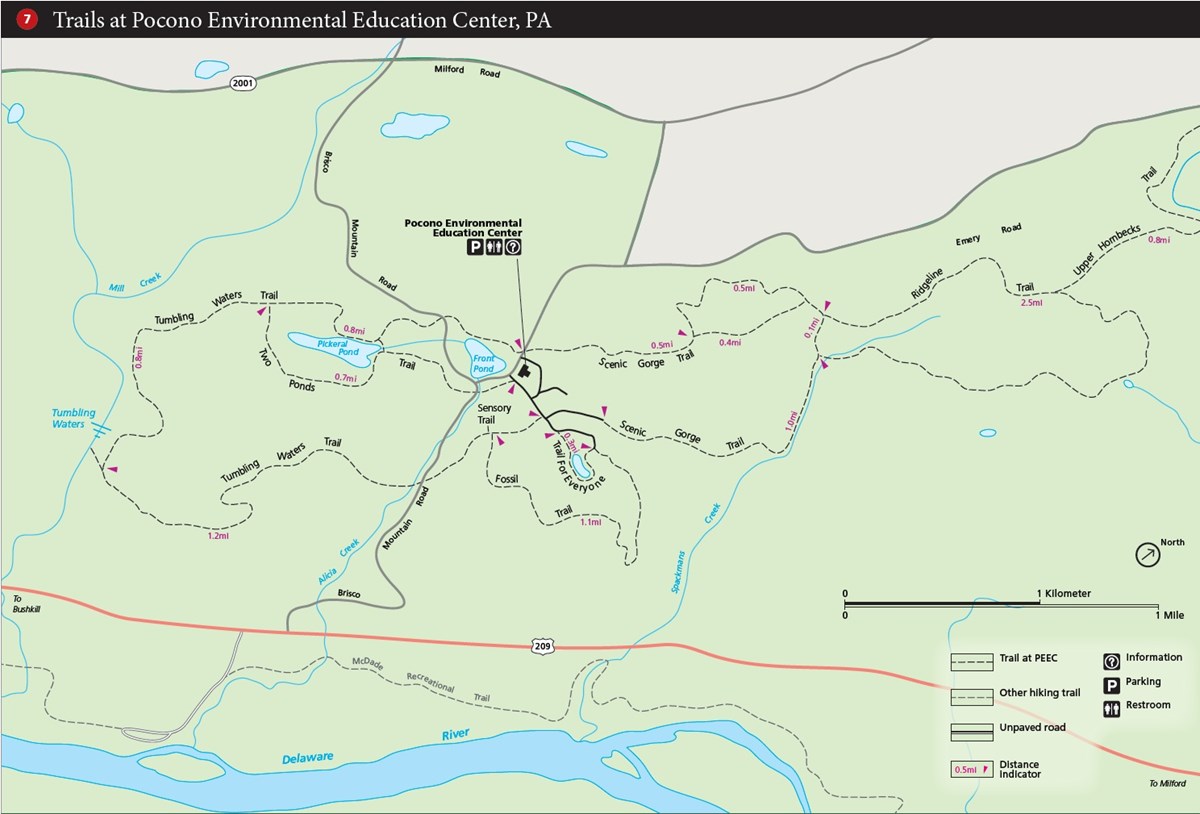The height and width of the screenshot is (814, 1200).
Task: Click the 2.5mi indicator on Ridgeline Trail
Action: pos(1031,302)
